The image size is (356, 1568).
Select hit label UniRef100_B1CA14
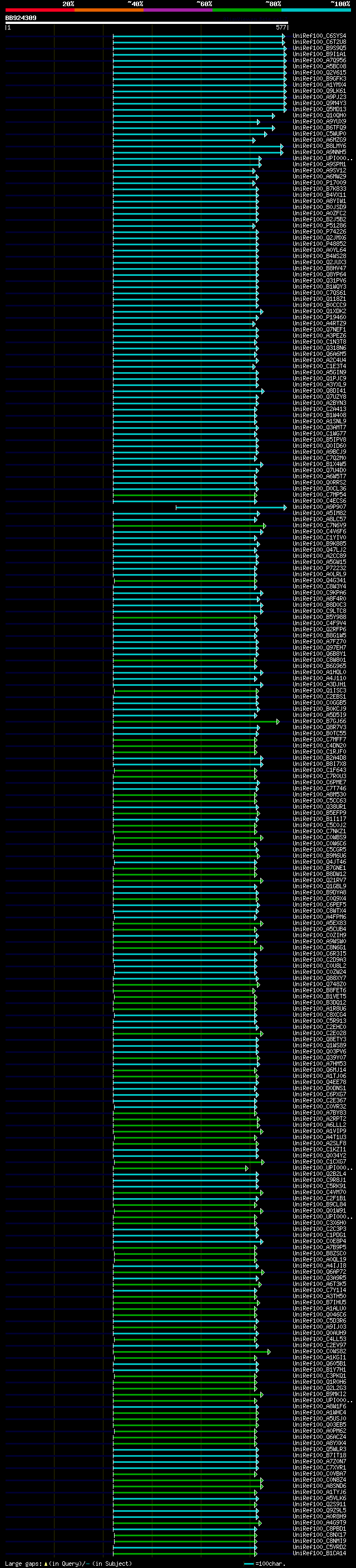(x=319, y=1554)
